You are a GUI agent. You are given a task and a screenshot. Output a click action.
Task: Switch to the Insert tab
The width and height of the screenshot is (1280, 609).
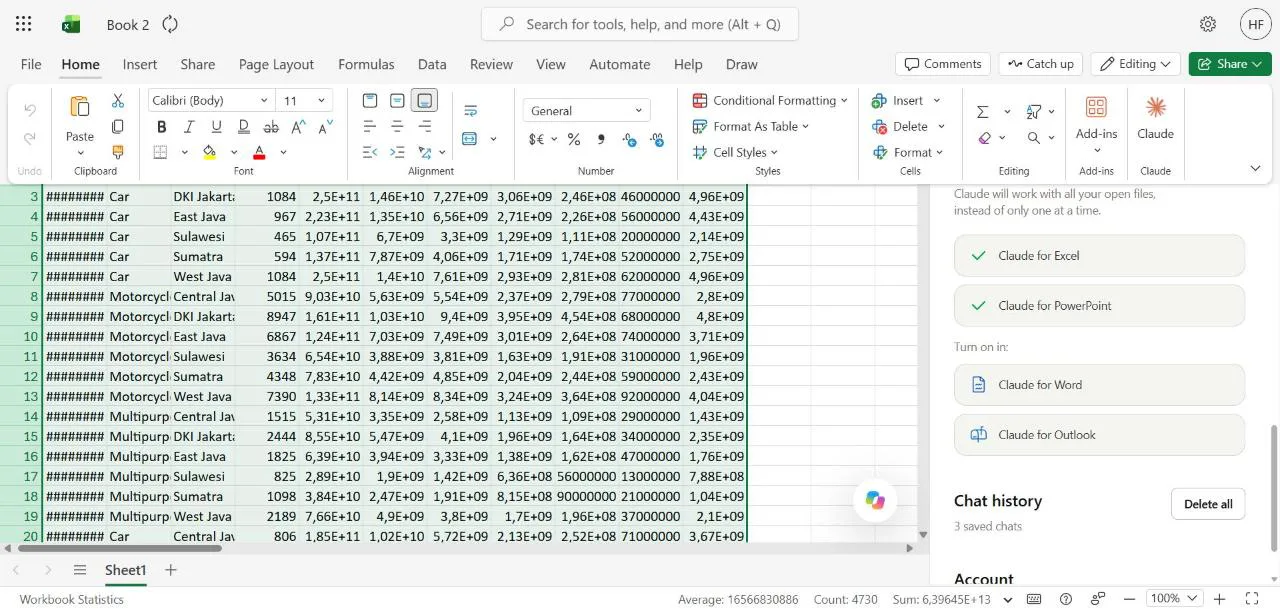tap(140, 64)
